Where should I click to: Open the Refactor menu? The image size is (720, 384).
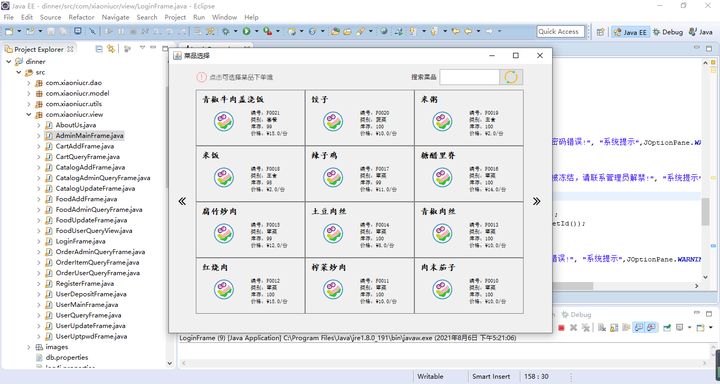pos(81,17)
